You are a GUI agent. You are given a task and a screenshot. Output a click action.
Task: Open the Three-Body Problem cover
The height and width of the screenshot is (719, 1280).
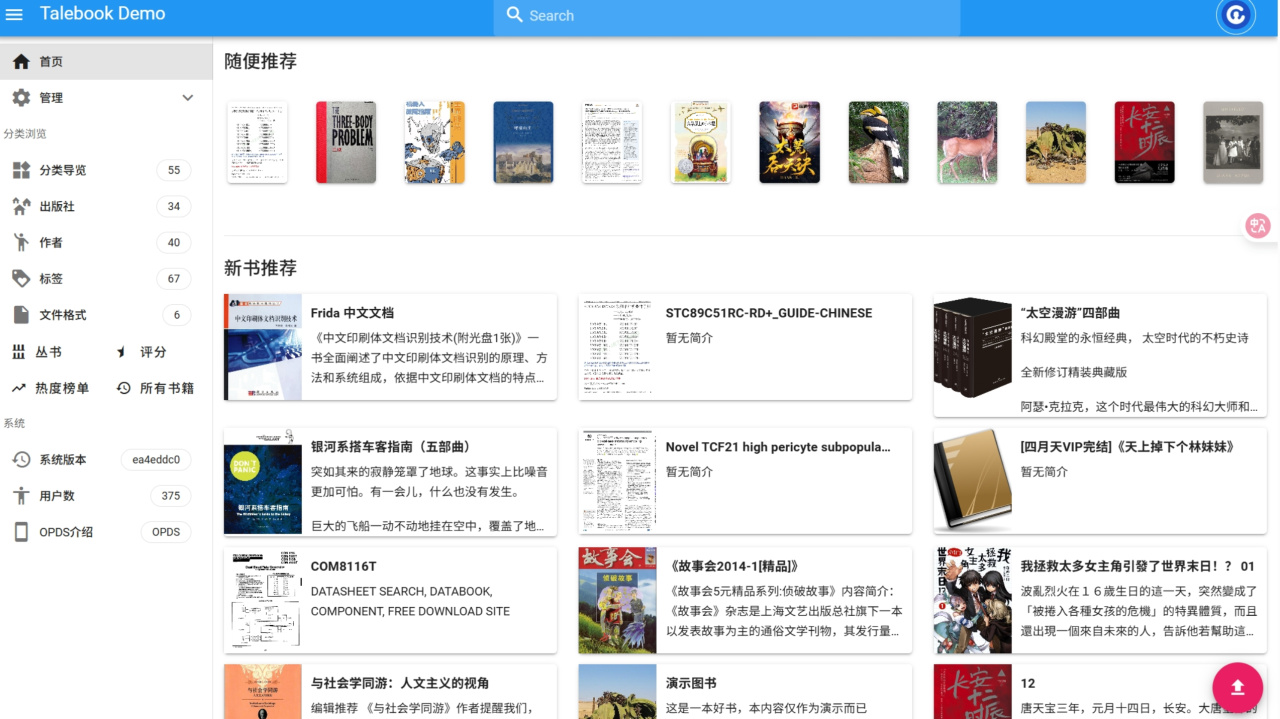[346, 142]
